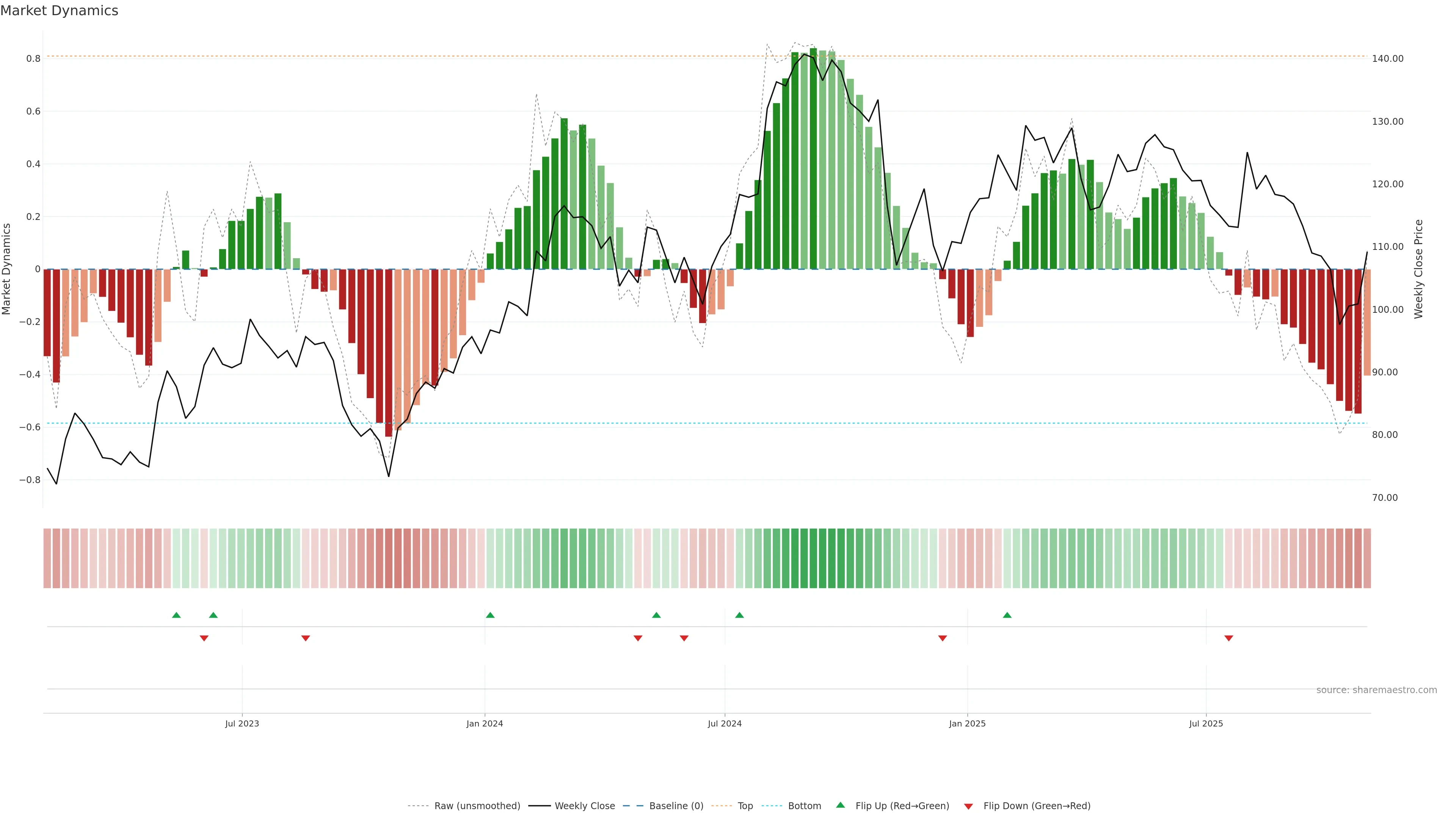Hide the Top threshold line via legend
The image size is (1456, 819).
pos(745,806)
